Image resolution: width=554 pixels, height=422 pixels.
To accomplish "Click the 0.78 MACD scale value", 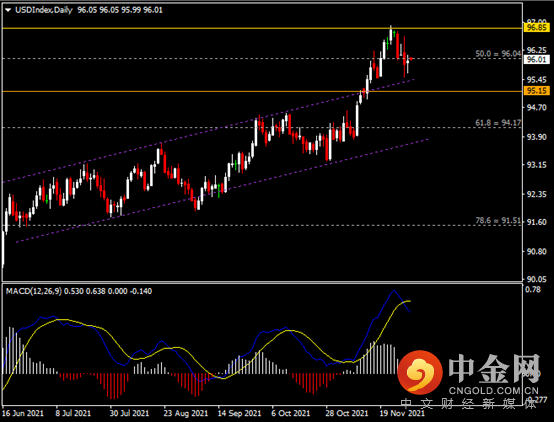I will click(x=533, y=289).
